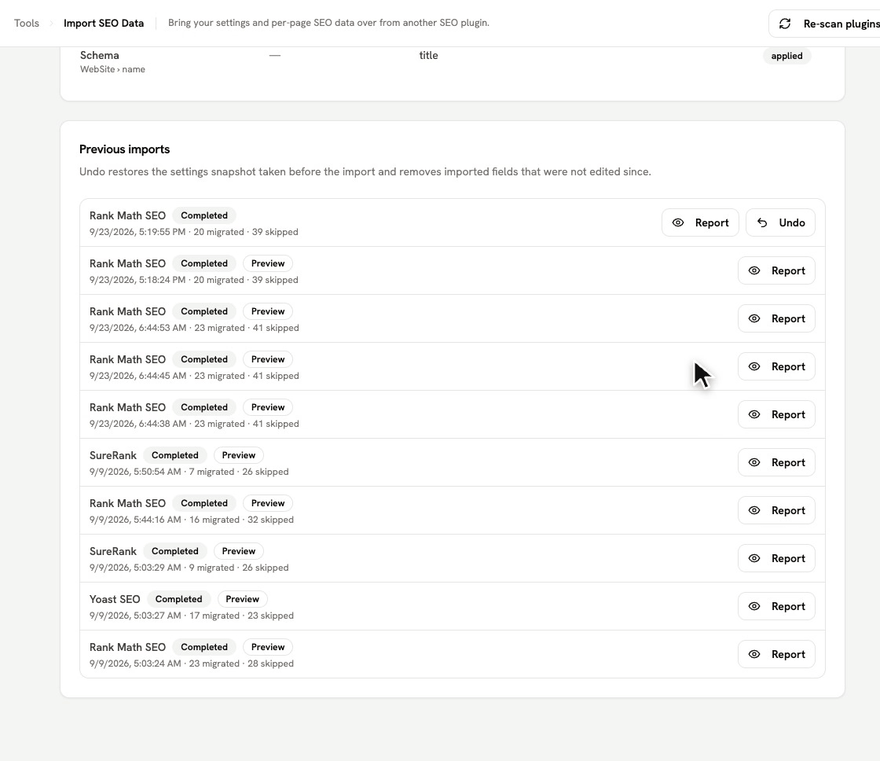The image size is (880, 761).
Task: Click 'WebSite › name' subtext
Action: coord(112,70)
